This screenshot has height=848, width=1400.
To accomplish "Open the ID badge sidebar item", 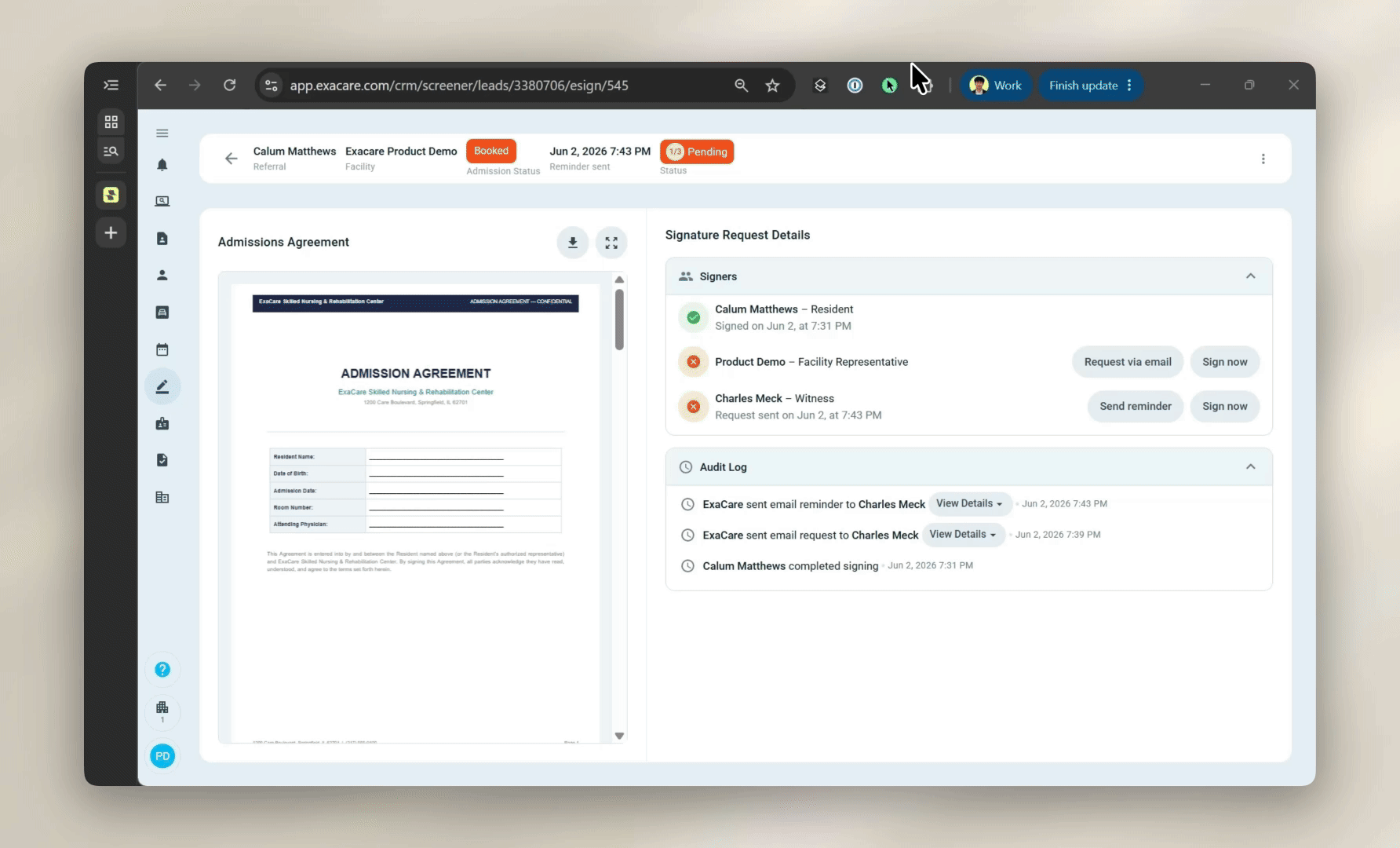I will pos(162,423).
